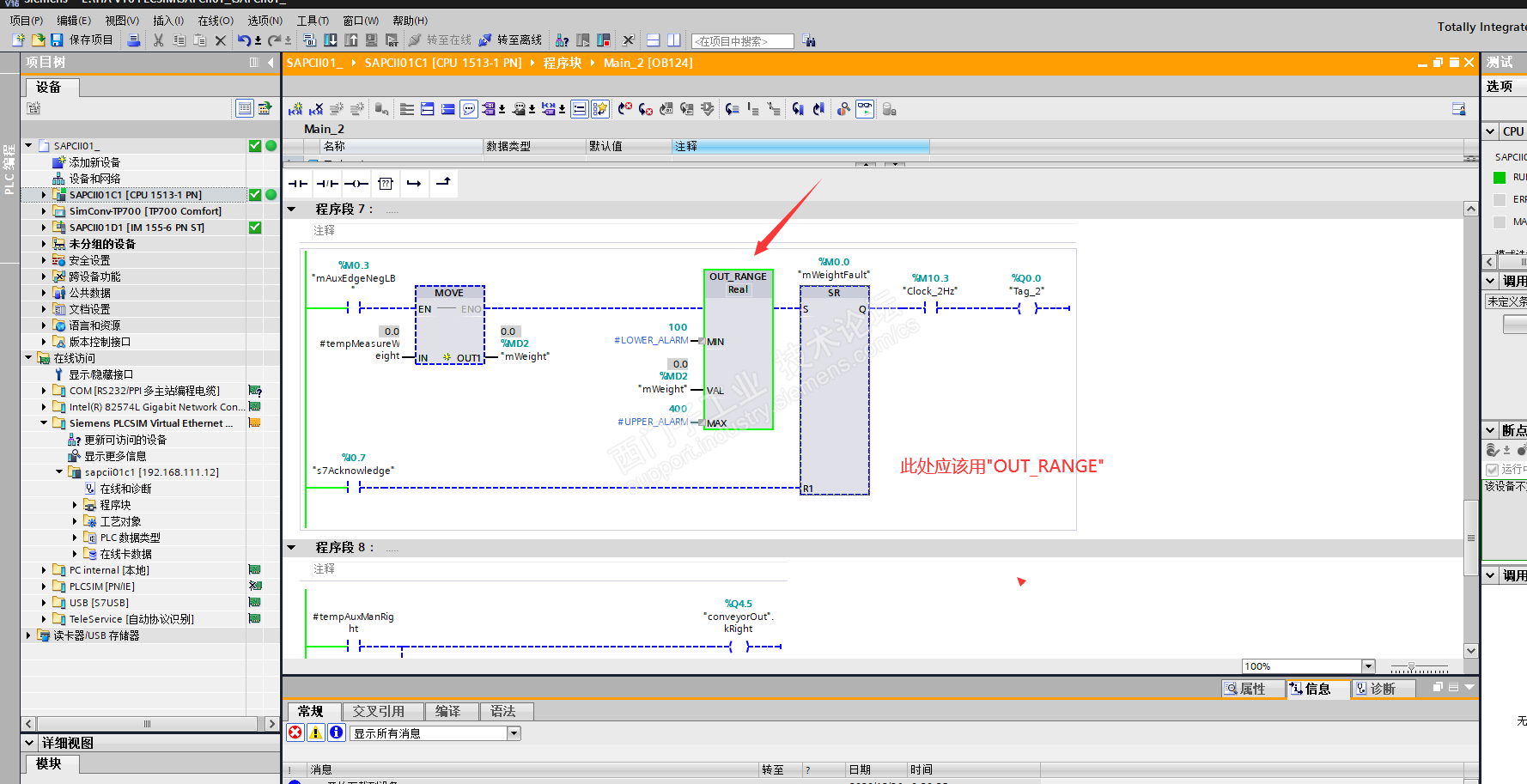
Task: Expand the SAPCII01C1 [CPU 1513-1 PN] node
Action: coord(44,195)
